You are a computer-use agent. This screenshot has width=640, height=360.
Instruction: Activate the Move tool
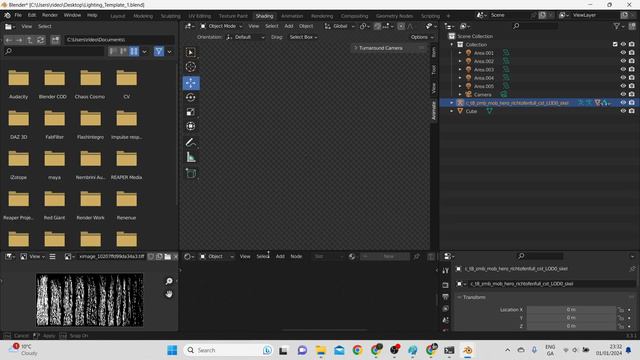click(x=191, y=83)
